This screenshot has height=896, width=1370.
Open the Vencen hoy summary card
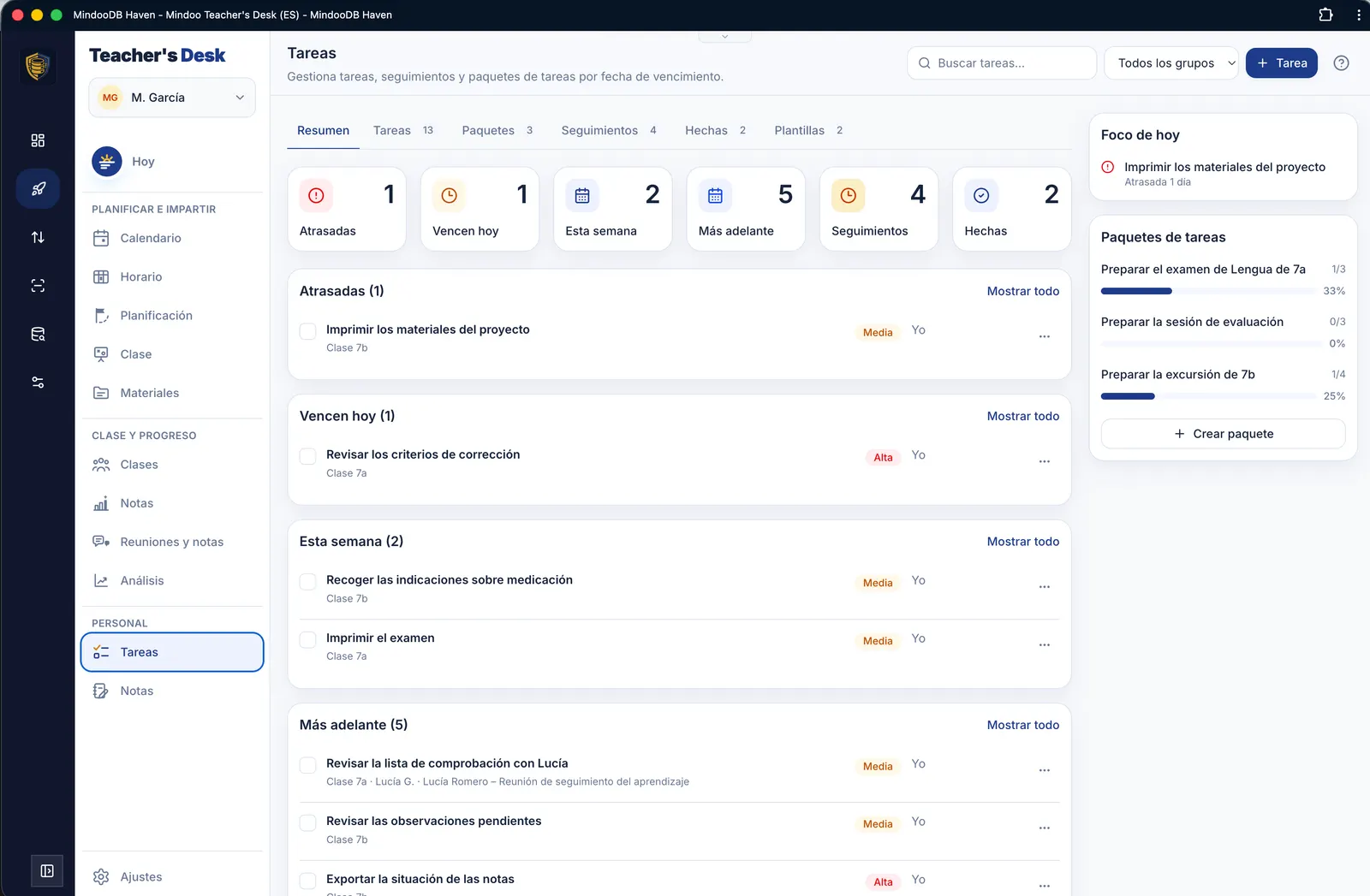pos(479,210)
